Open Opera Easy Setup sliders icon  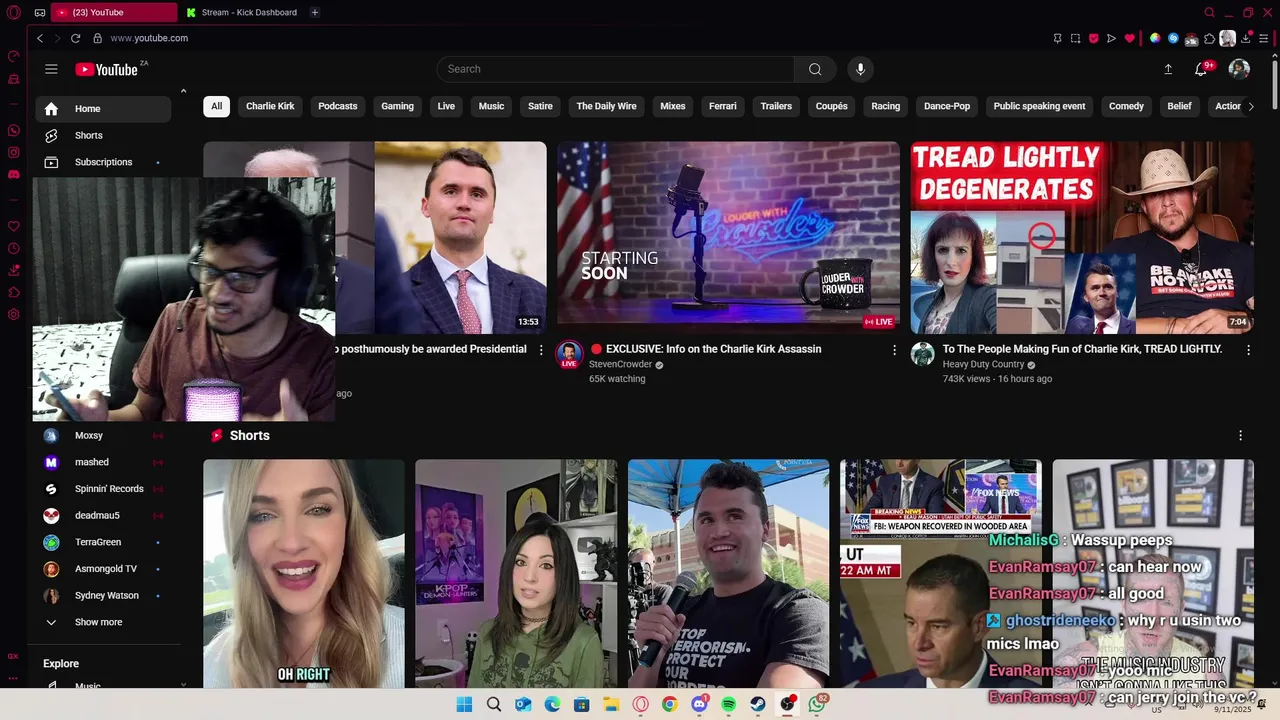(1264, 38)
